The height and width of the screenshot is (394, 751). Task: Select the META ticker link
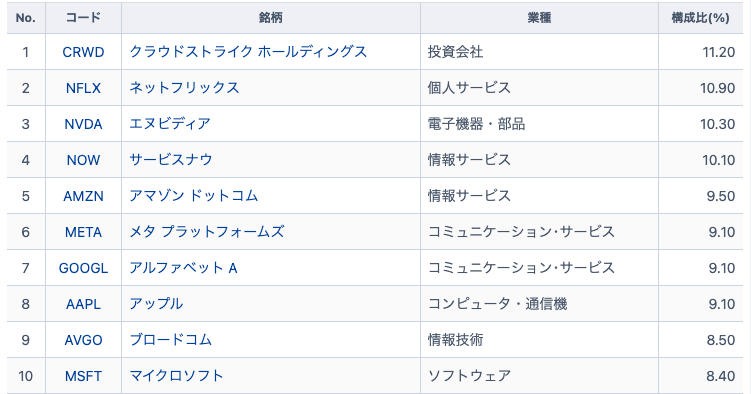pyautogui.click(x=83, y=232)
